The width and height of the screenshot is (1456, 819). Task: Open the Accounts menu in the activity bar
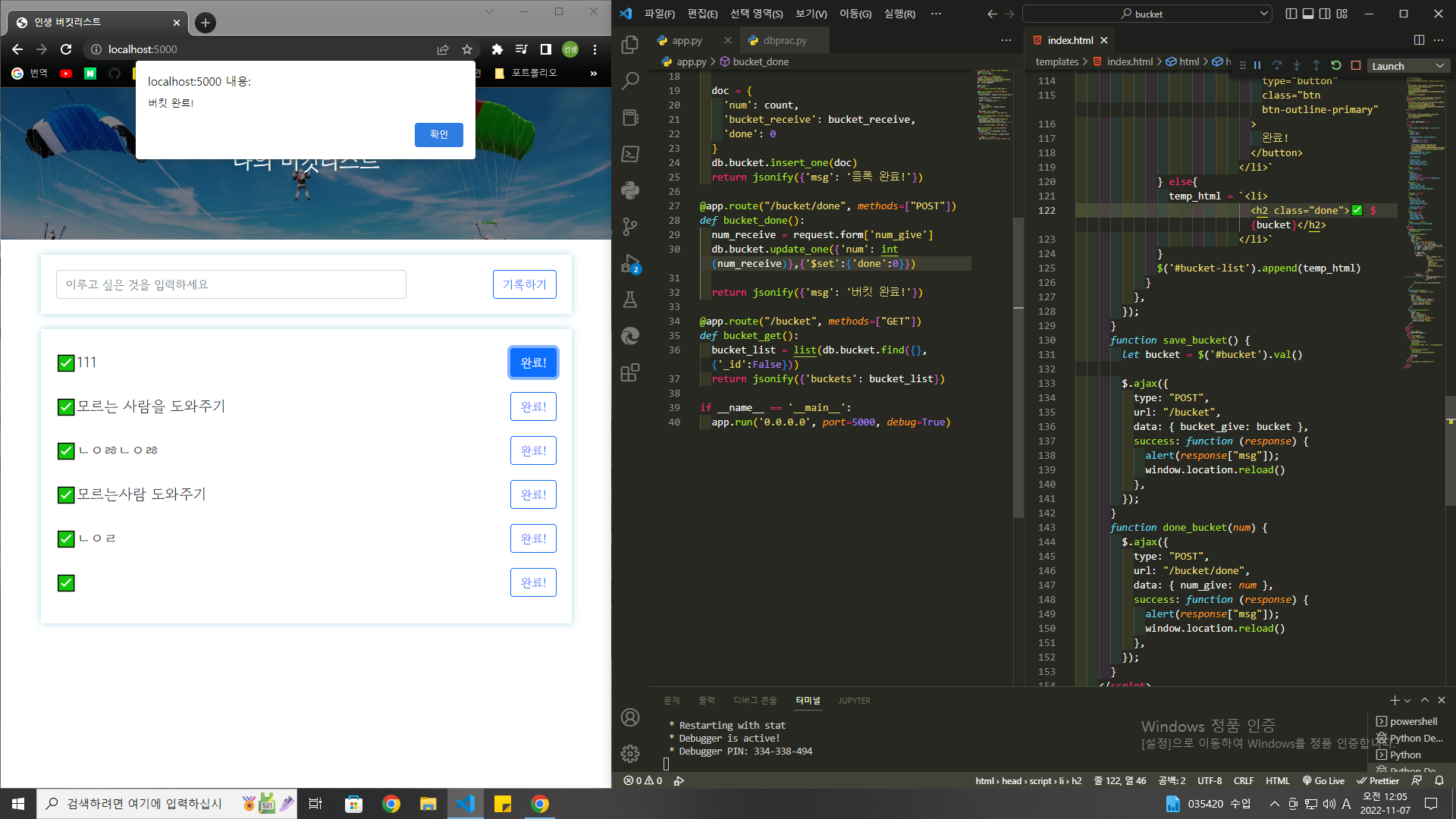629,717
